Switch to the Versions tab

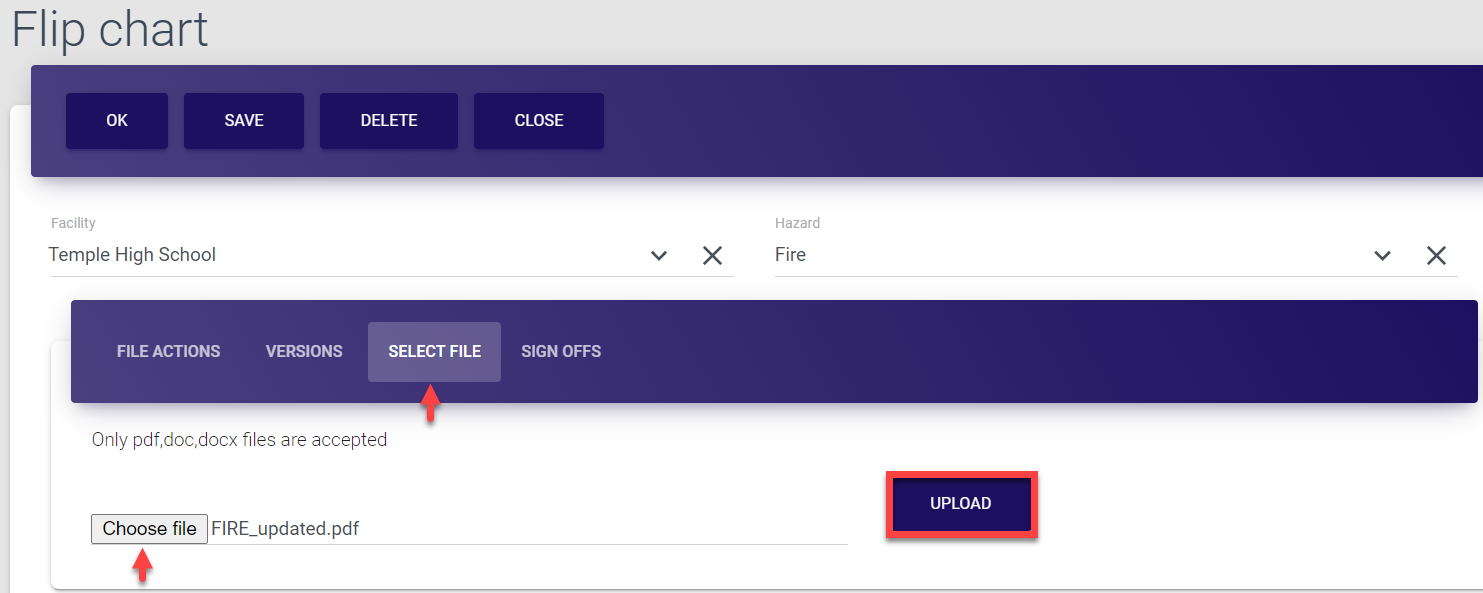pyautogui.click(x=304, y=352)
